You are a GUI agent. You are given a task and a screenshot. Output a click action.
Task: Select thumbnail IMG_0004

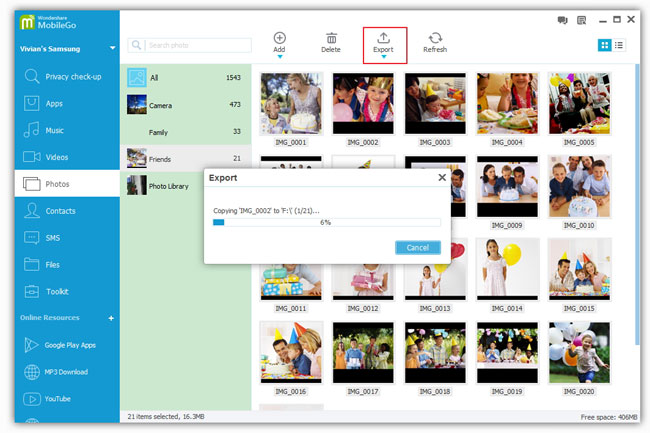[x=507, y=104]
